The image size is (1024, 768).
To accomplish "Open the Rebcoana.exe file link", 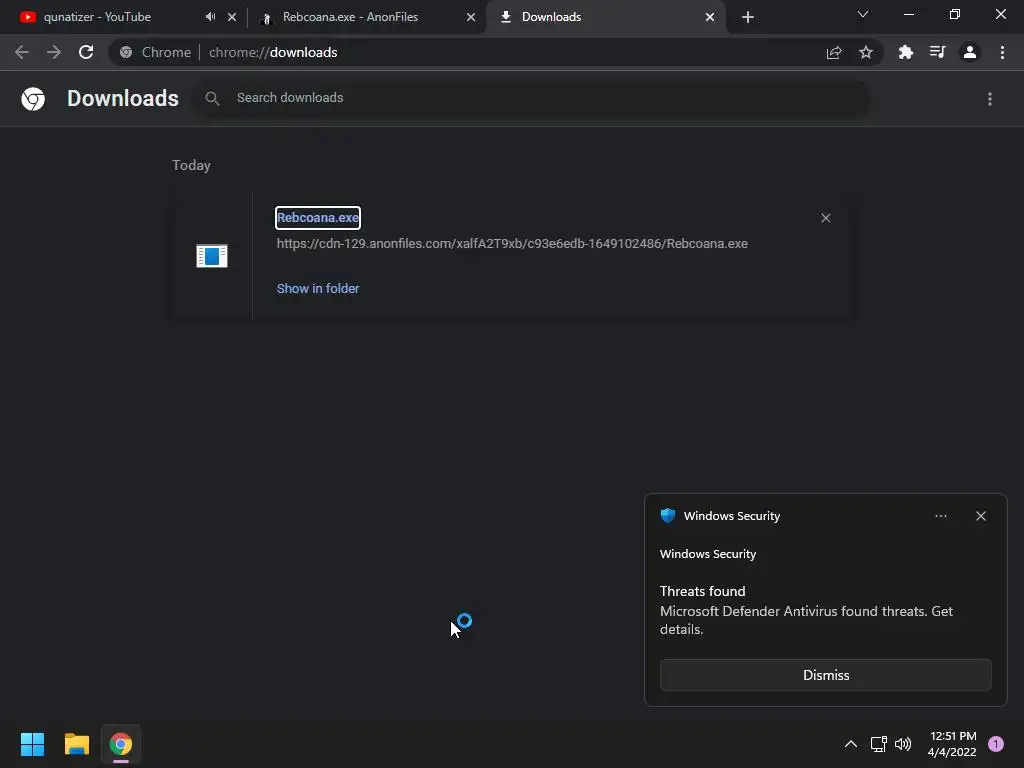I will 318,217.
